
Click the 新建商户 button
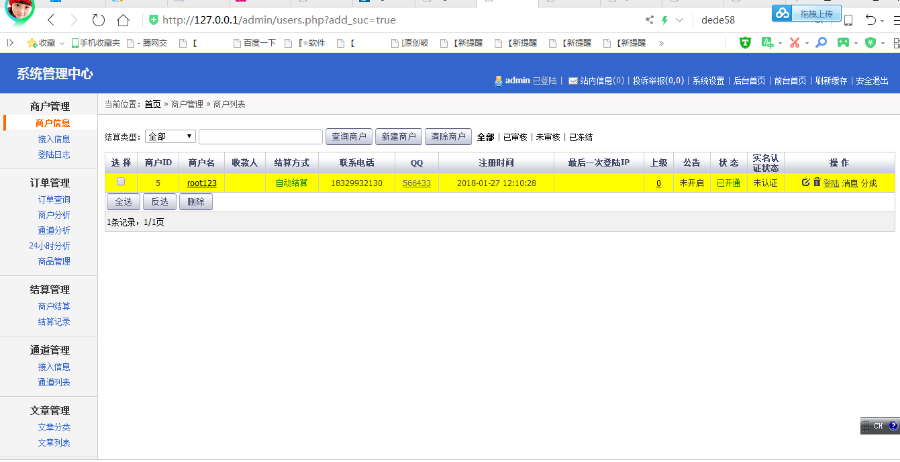(x=398, y=137)
